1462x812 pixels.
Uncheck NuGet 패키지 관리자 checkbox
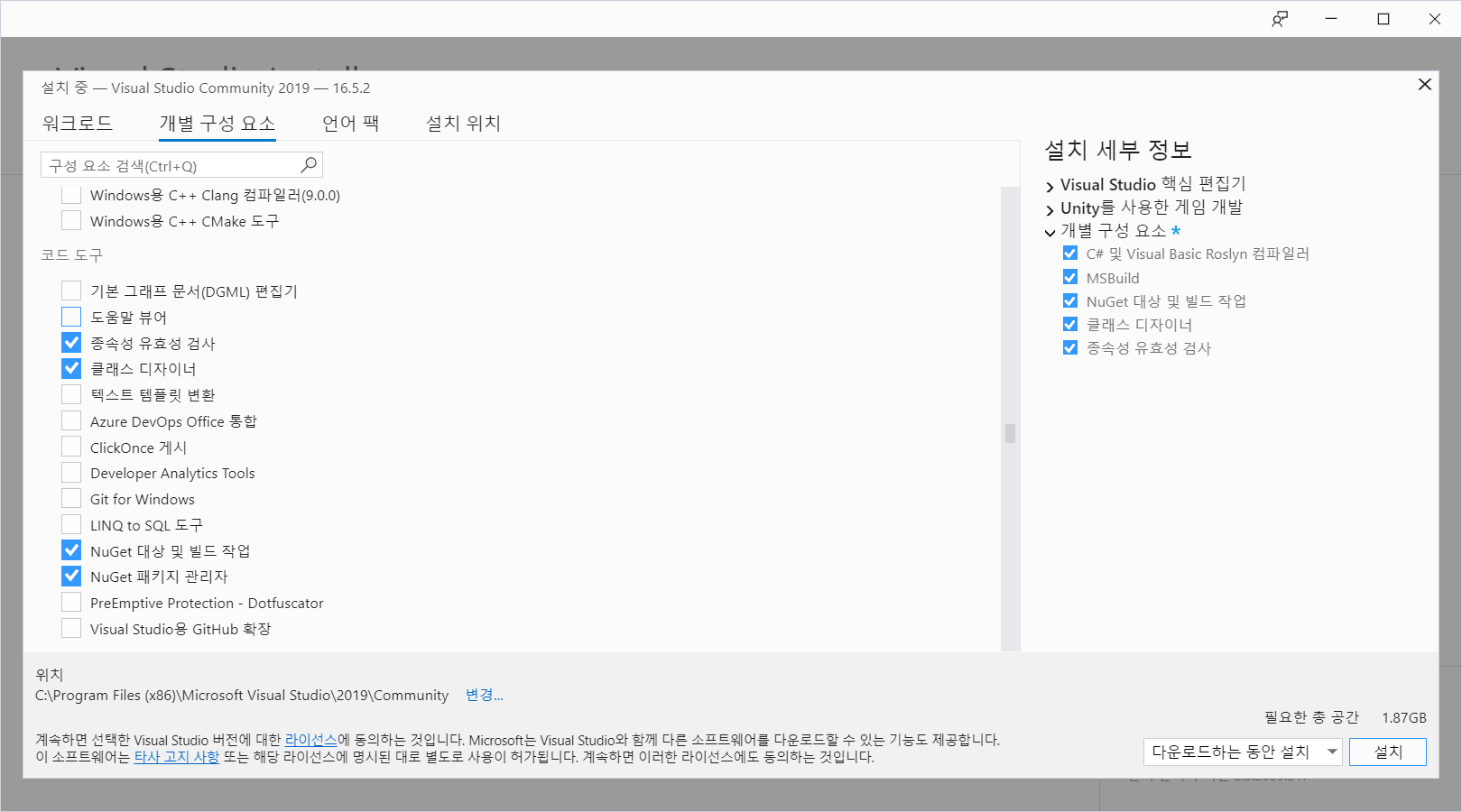coord(71,576)
